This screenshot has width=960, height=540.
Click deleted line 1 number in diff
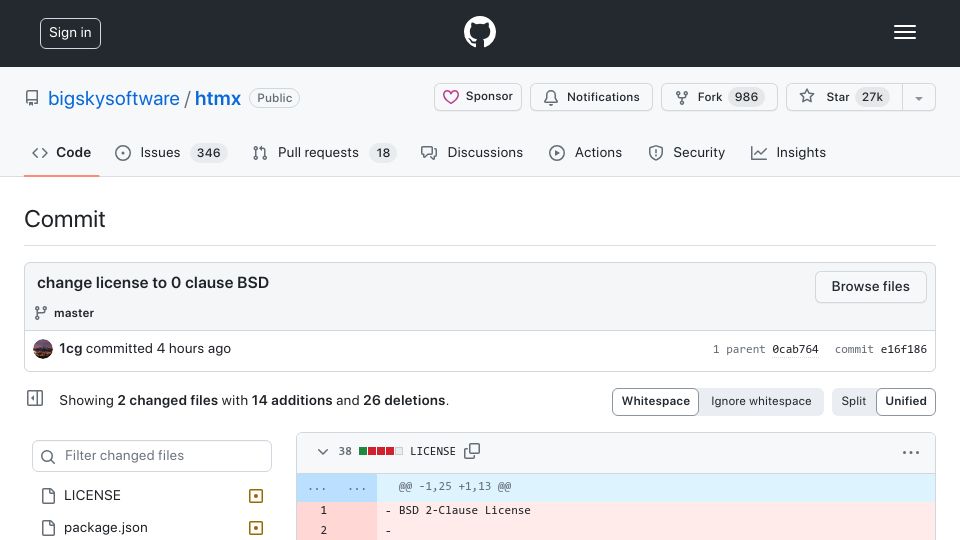[x=323, y=510]
